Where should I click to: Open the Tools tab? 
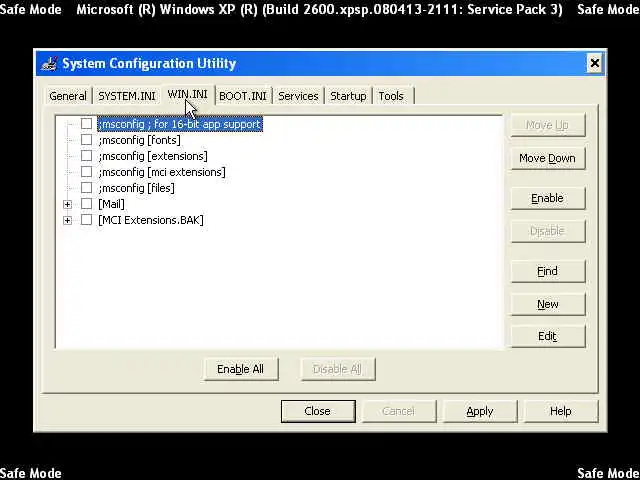391,96
